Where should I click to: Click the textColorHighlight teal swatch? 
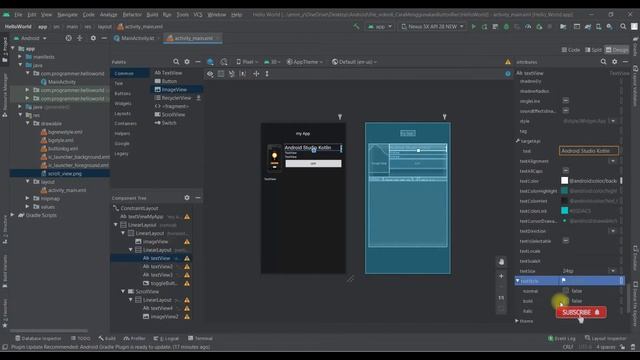[x=564, y=191]
